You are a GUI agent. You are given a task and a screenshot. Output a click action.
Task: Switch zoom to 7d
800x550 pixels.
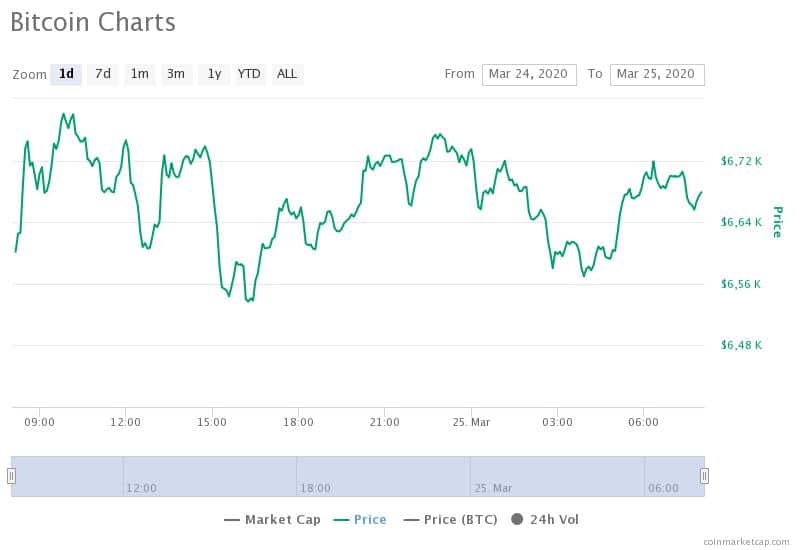pyautogui.click(x=103, y=74)
